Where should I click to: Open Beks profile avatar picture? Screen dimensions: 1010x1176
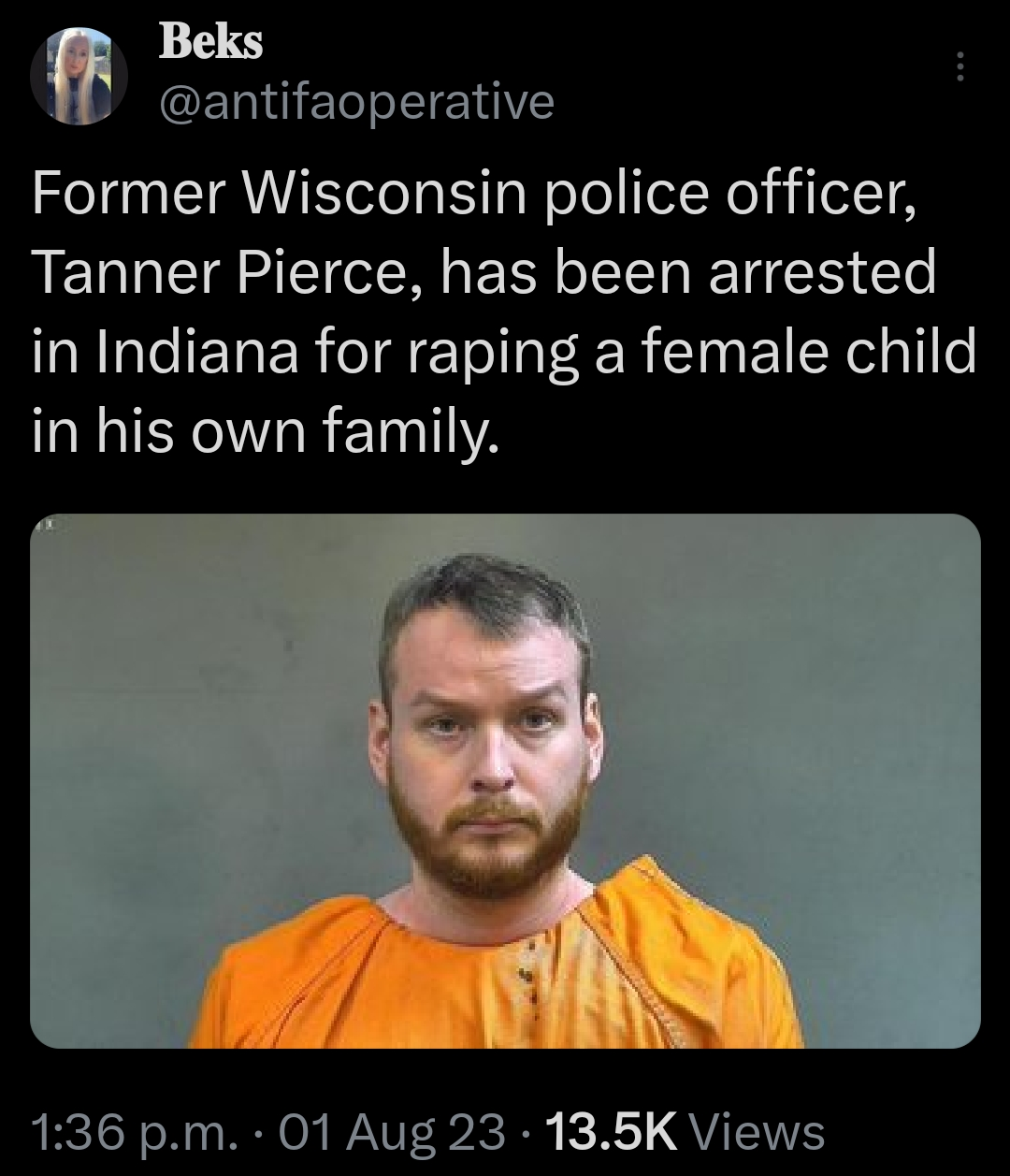79,77
